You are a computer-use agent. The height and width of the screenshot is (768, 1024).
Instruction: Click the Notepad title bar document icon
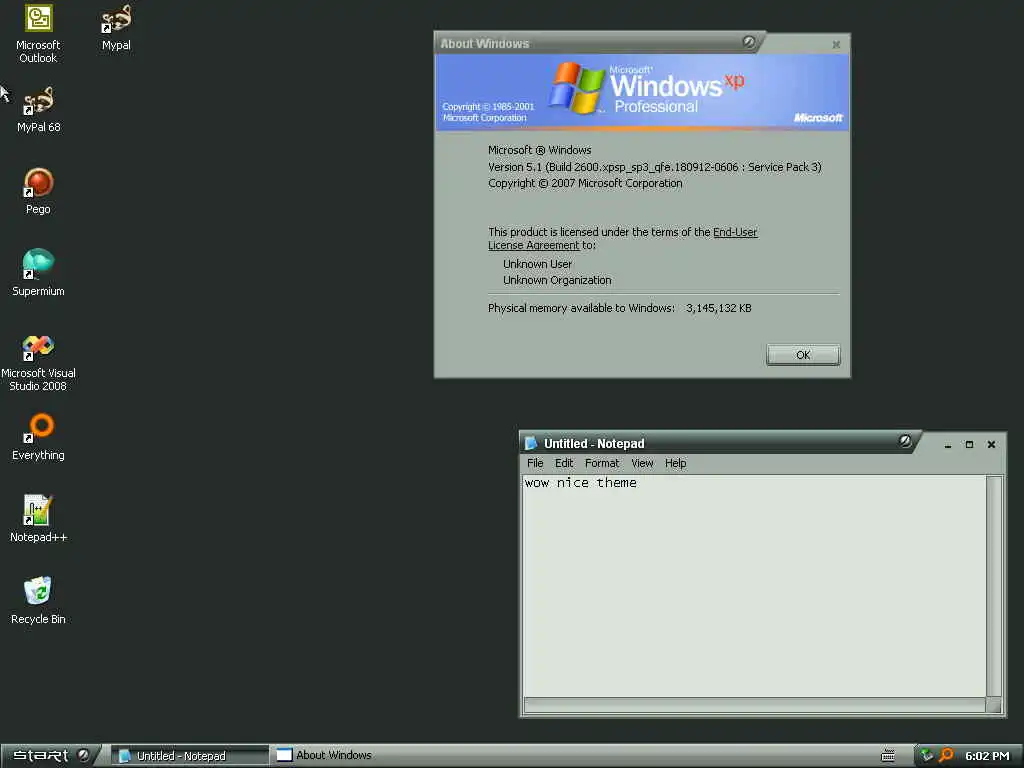531,443
